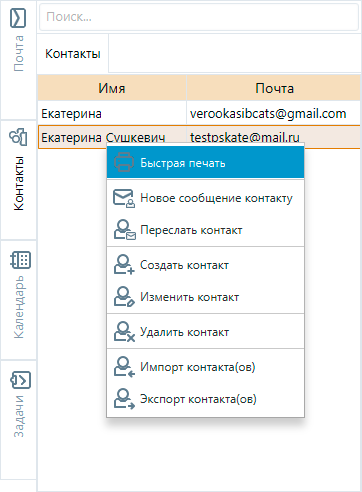Screen dimensions: 362x492
Task: Select Удалить контакт menu entry
Action: [205, 332]
